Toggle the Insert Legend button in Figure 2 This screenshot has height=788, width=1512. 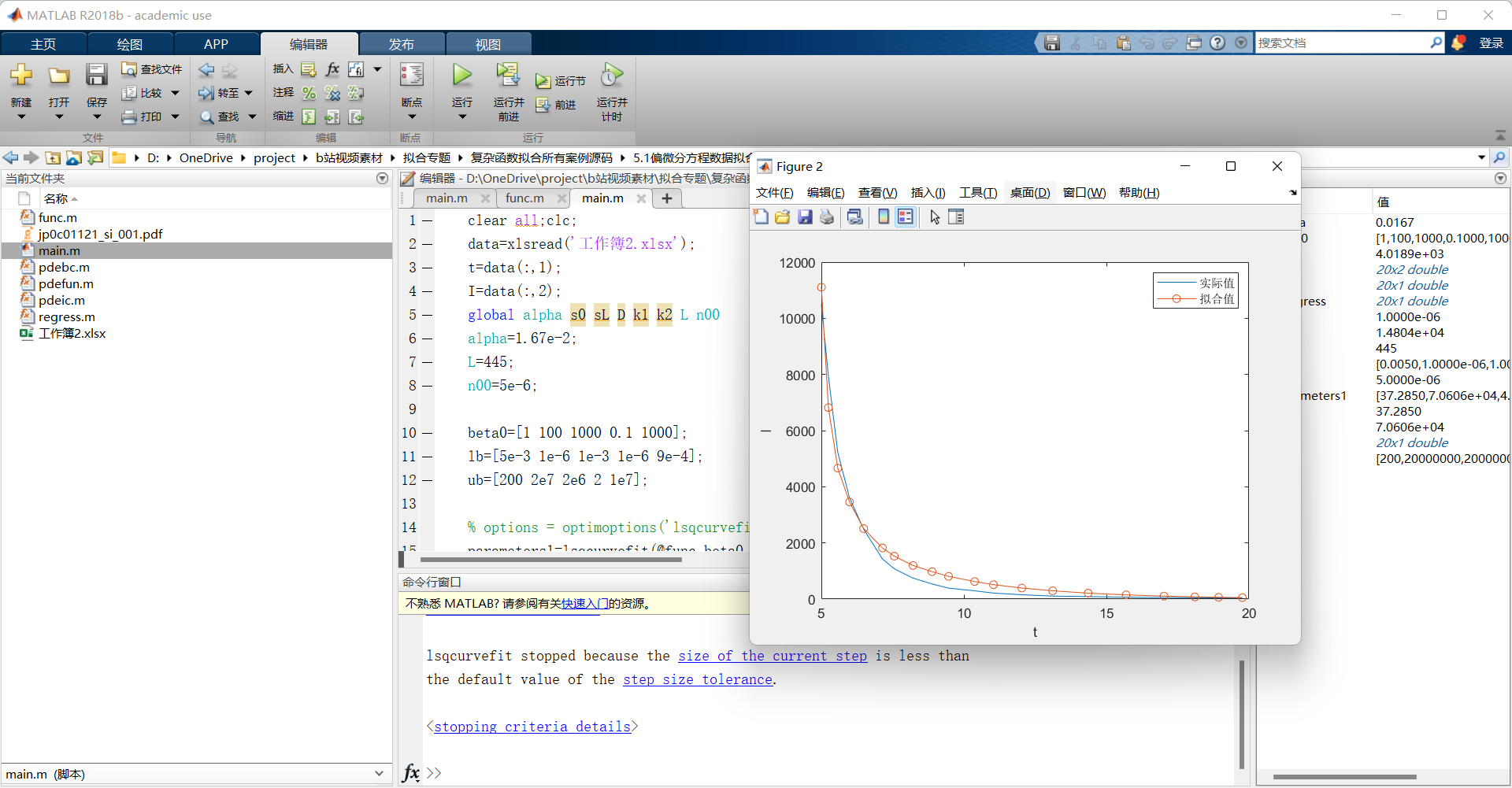coord(906,217)
